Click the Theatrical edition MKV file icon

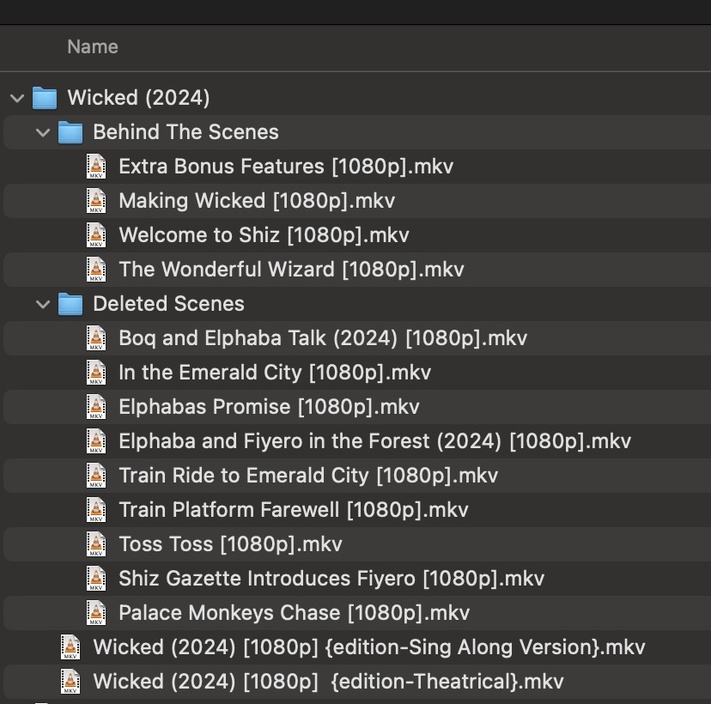click(70, 682)
